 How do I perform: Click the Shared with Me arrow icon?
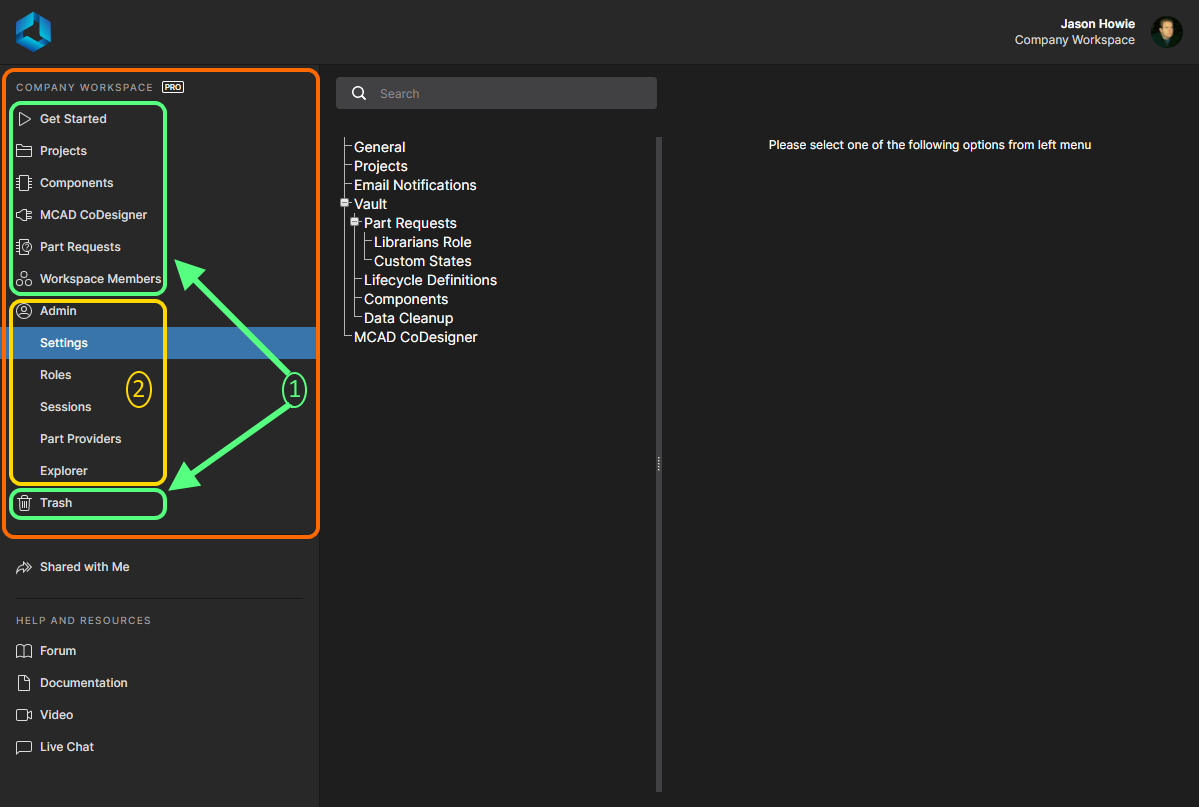pos(24,567)
